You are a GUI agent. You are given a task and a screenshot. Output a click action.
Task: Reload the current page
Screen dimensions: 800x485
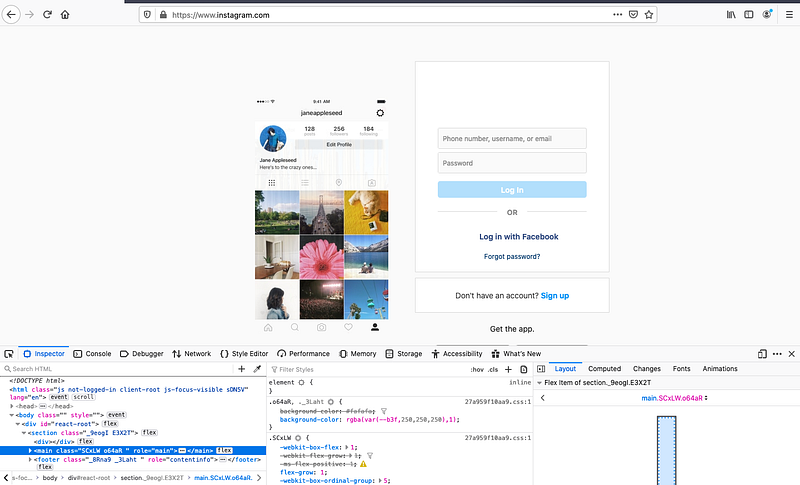pos(47,15)
